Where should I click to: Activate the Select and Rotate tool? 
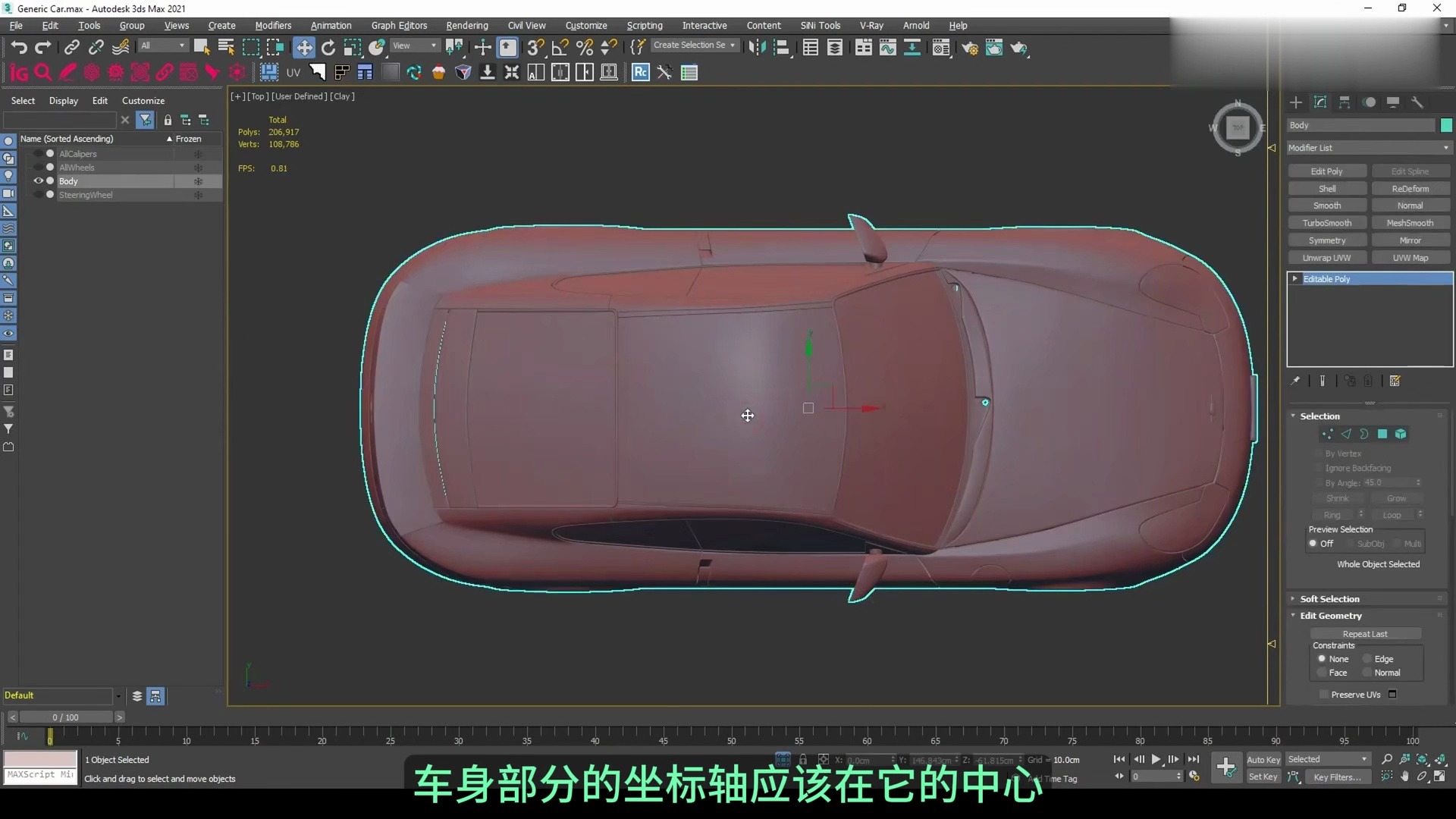328,48
